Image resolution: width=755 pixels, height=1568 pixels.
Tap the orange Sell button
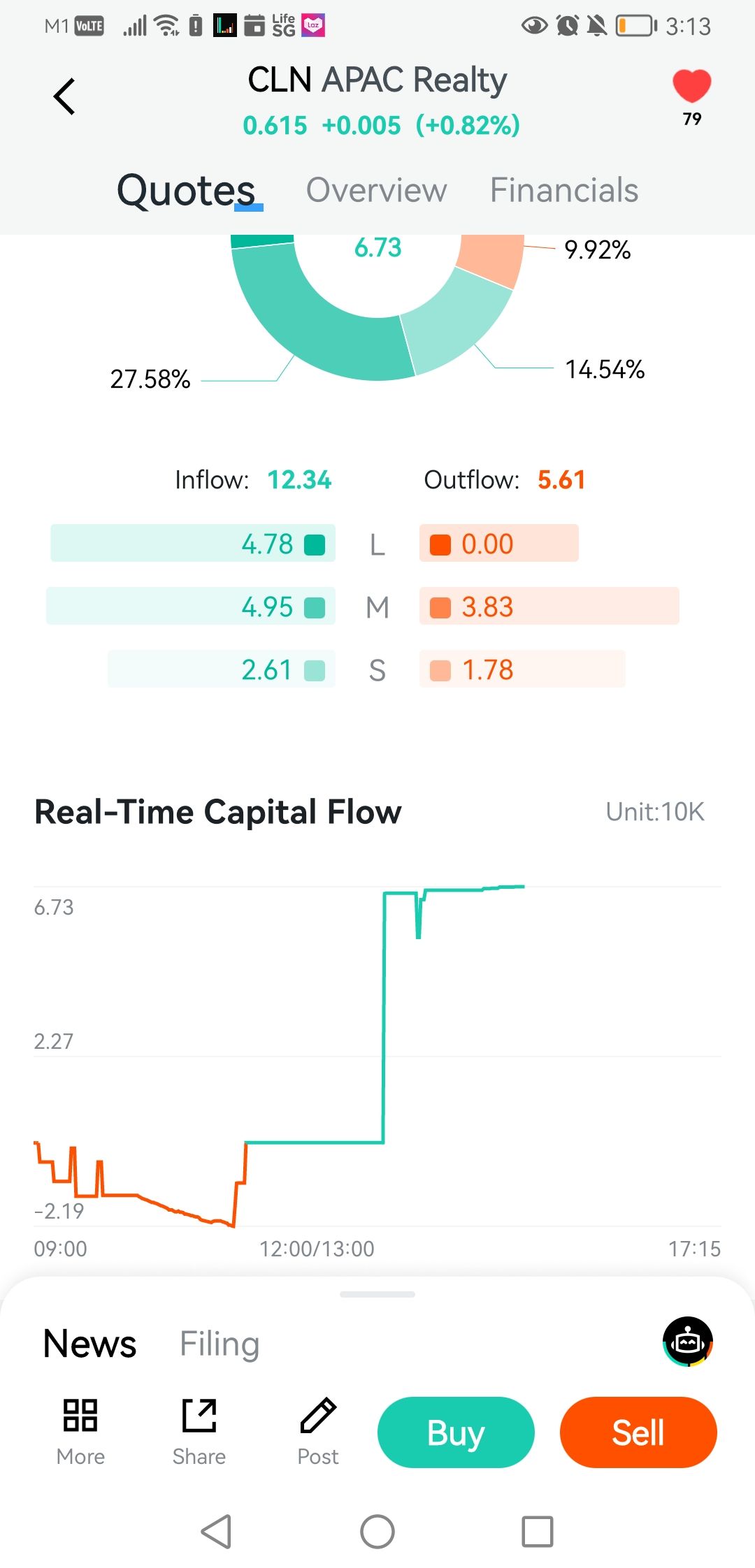click(638, 1432)
